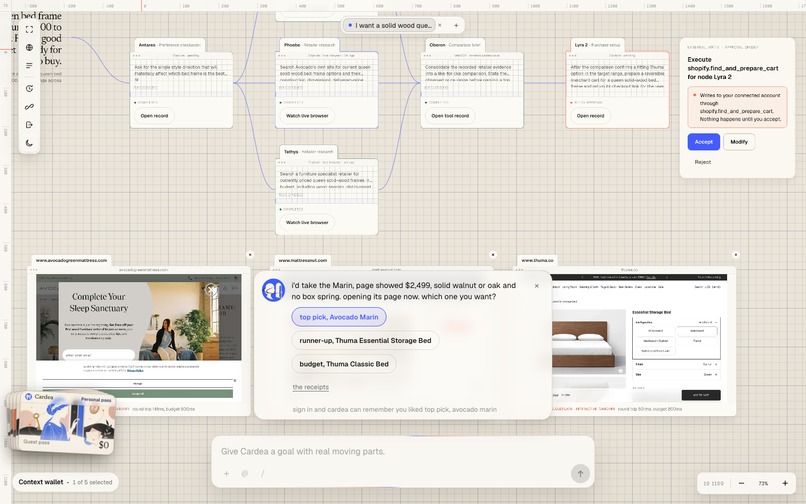Send the goal with the up-arrow button
Screen dimensions: 806x504
tap(580, 474)
